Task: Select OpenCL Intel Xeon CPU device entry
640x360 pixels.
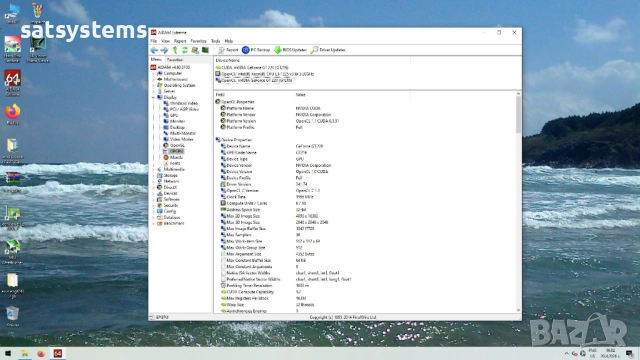Action: pos(265,74)
